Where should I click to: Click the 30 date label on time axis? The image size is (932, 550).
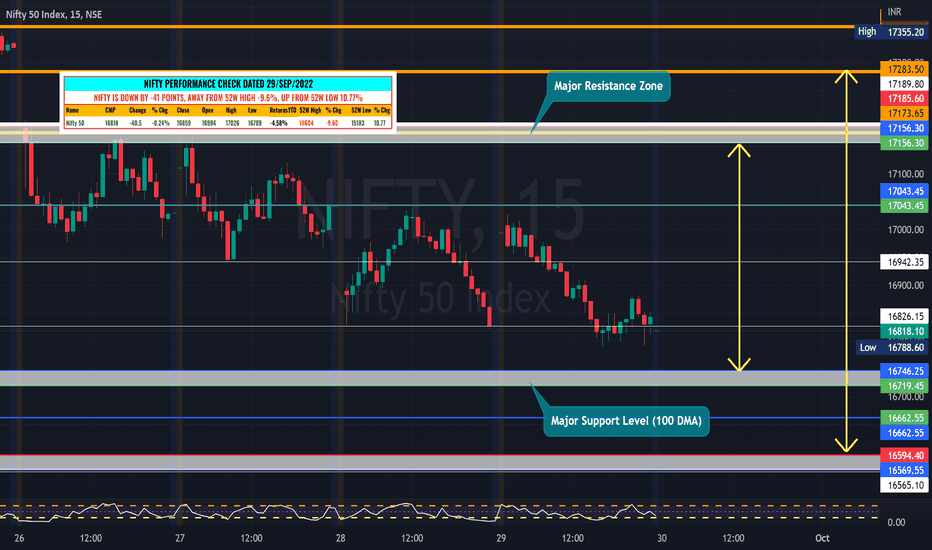[x=662, y=538]
